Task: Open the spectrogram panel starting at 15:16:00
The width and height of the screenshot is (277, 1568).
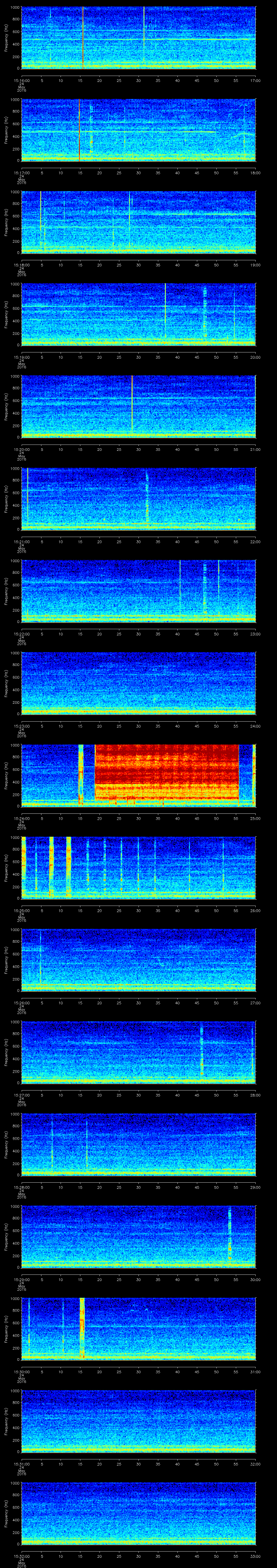Action: [138, 38]
